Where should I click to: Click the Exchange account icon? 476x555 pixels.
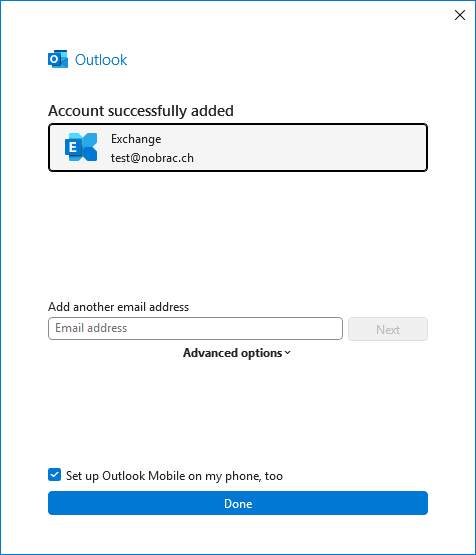[x=81, y=147]
